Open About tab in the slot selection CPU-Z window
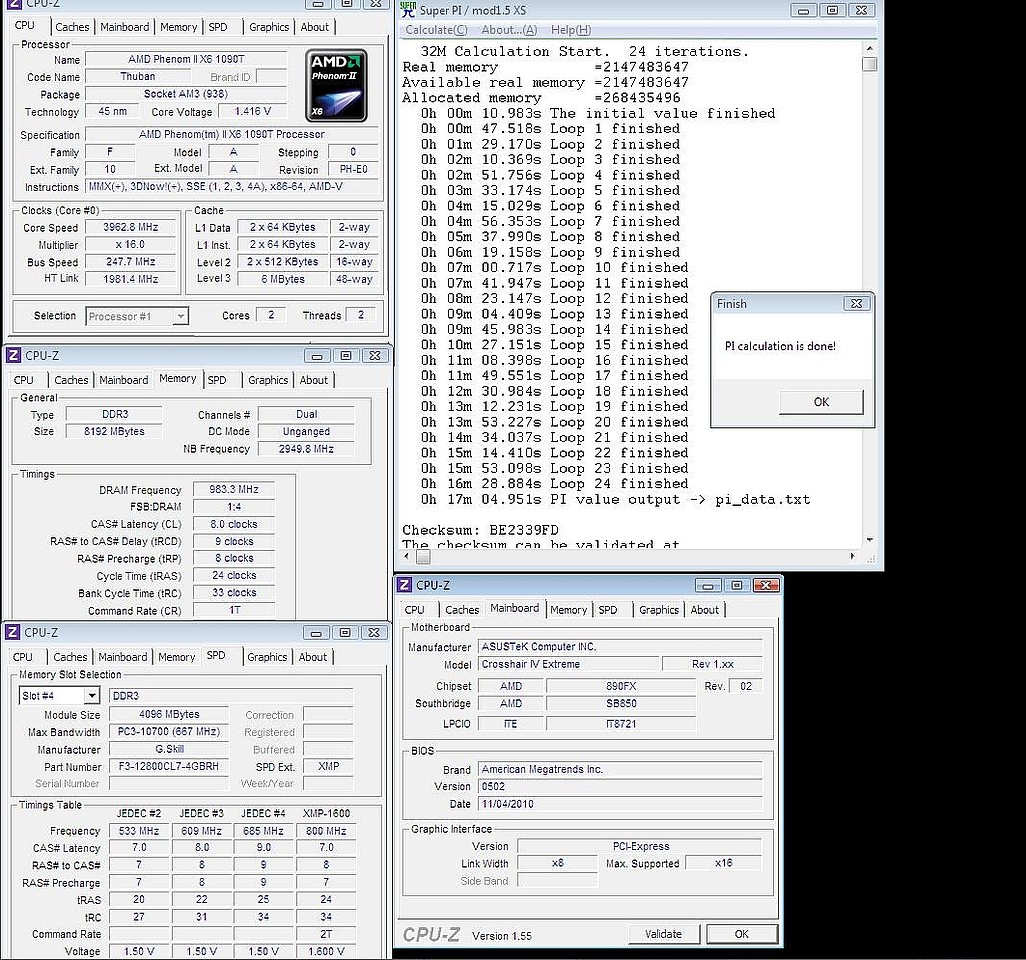Viewport: 1026px width, 960px height. click(x=313, y=657)
